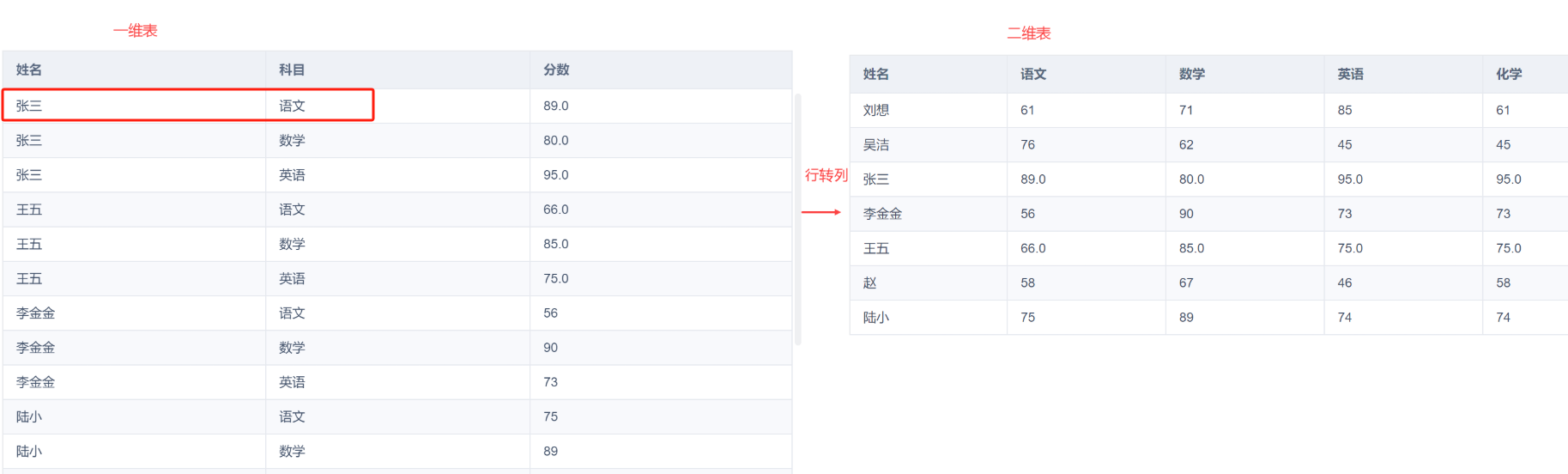Screen dimensions: 1568x474
Task: Click the 化学 column header
Action: (1509, 74)
